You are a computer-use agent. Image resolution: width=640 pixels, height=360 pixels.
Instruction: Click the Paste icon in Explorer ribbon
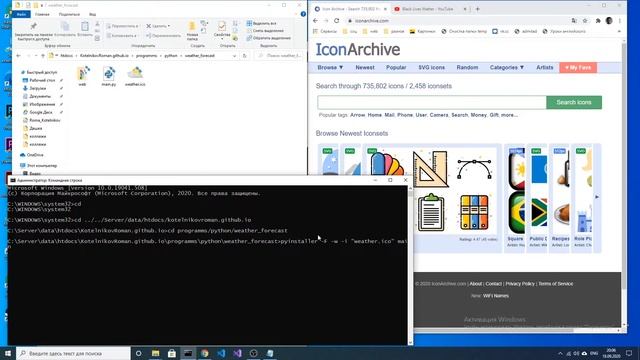[x=84, y=27]
